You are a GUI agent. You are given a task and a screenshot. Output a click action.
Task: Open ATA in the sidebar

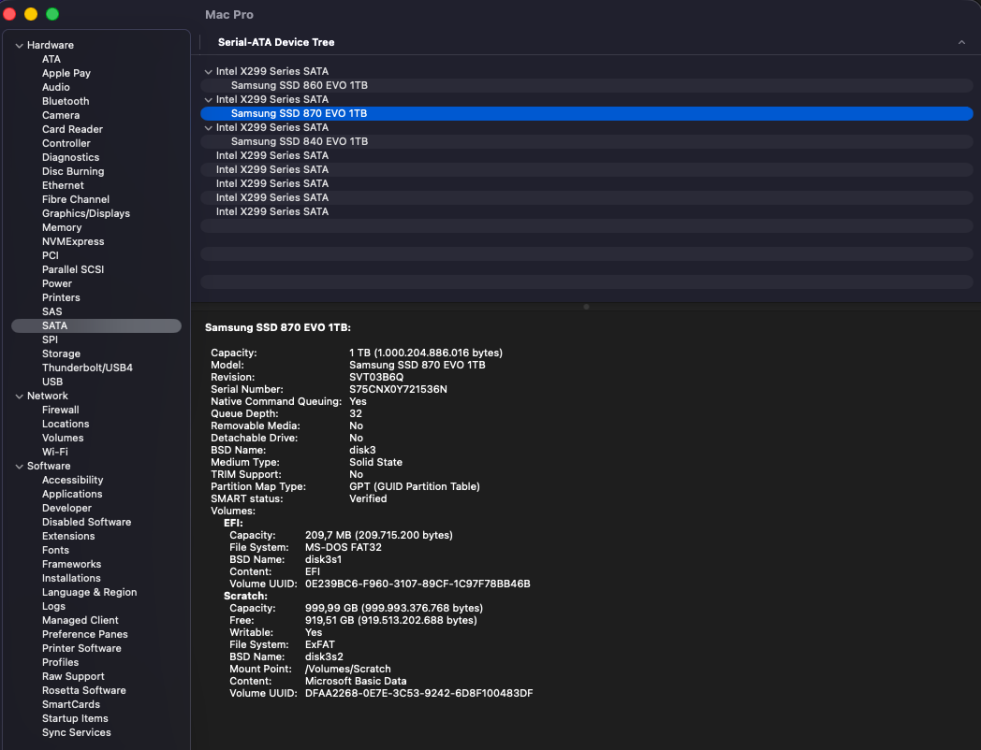pos(51,59)
